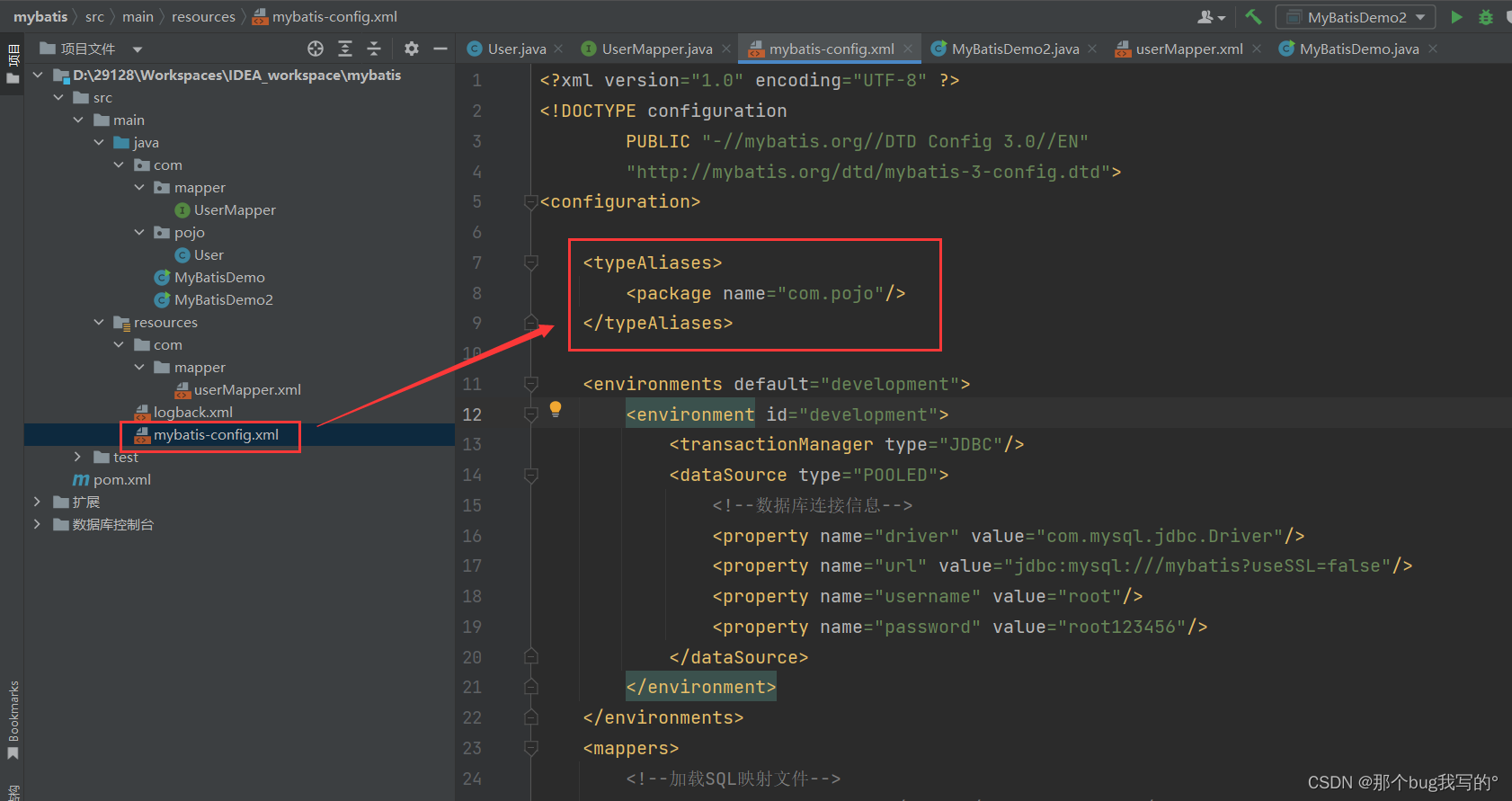Run MyBatisDemo2 with the green play button
The width and height of the screenshot is (1512, 801).
1456,16
